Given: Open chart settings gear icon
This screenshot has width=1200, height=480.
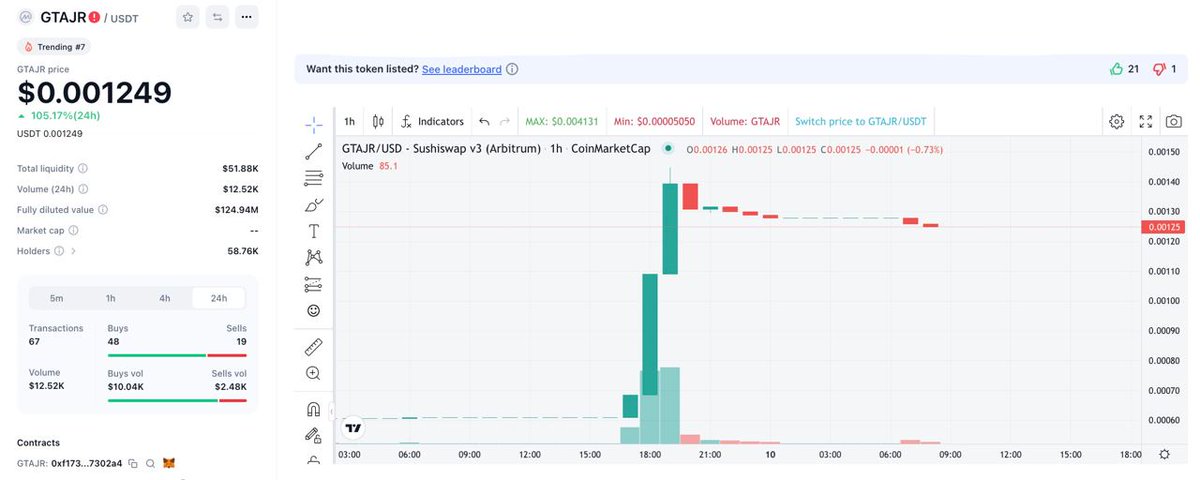Looking at the screenshot, I should click(1117, 121).
